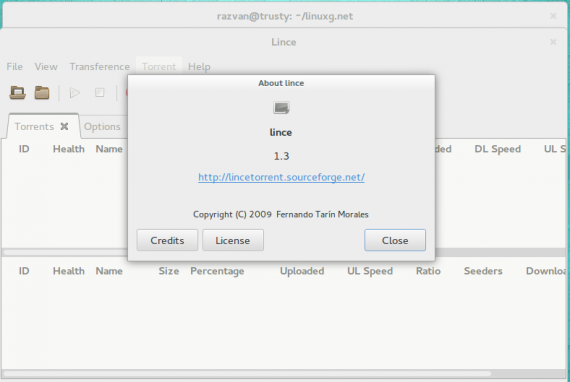
Task: Focus the razvan@trusty terminal title bar
Action: point(285,16)
